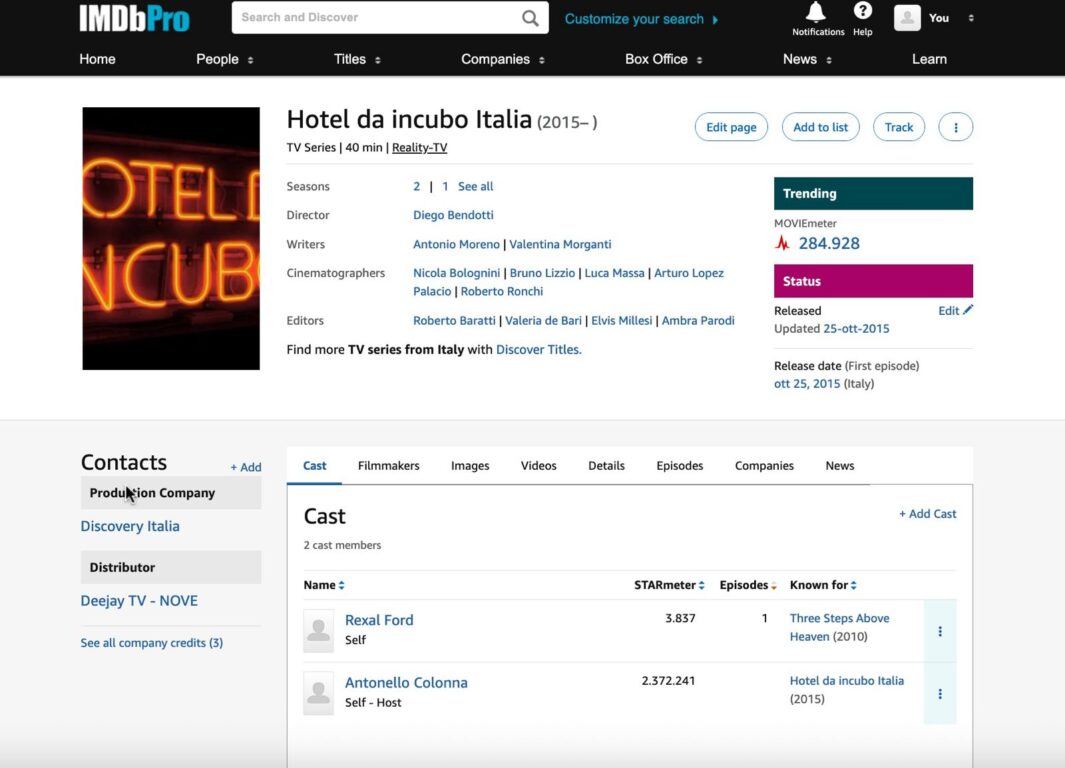Open the title's more options button

[x=956, y=127]
